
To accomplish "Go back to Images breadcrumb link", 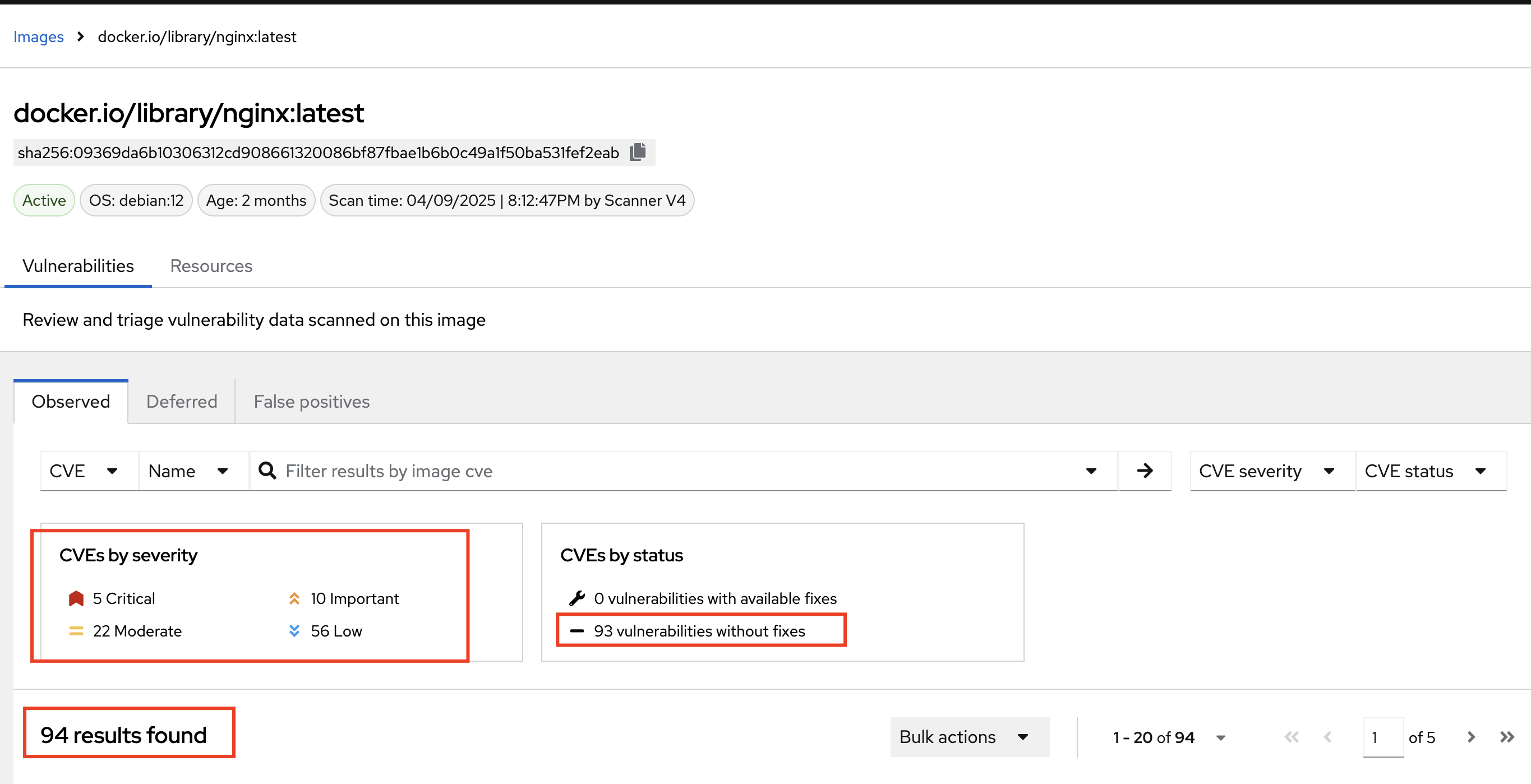I will tap(39, 37).
